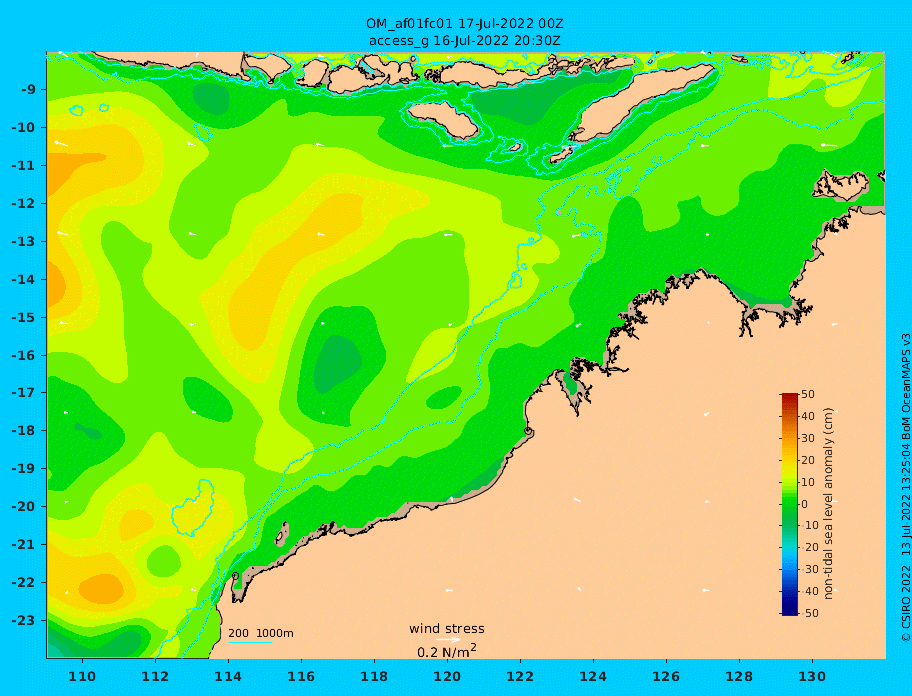Click the longitude axis label "124"
Viewport: 912px width, 696px height.
pyautogui.click(x=593, y=676)
